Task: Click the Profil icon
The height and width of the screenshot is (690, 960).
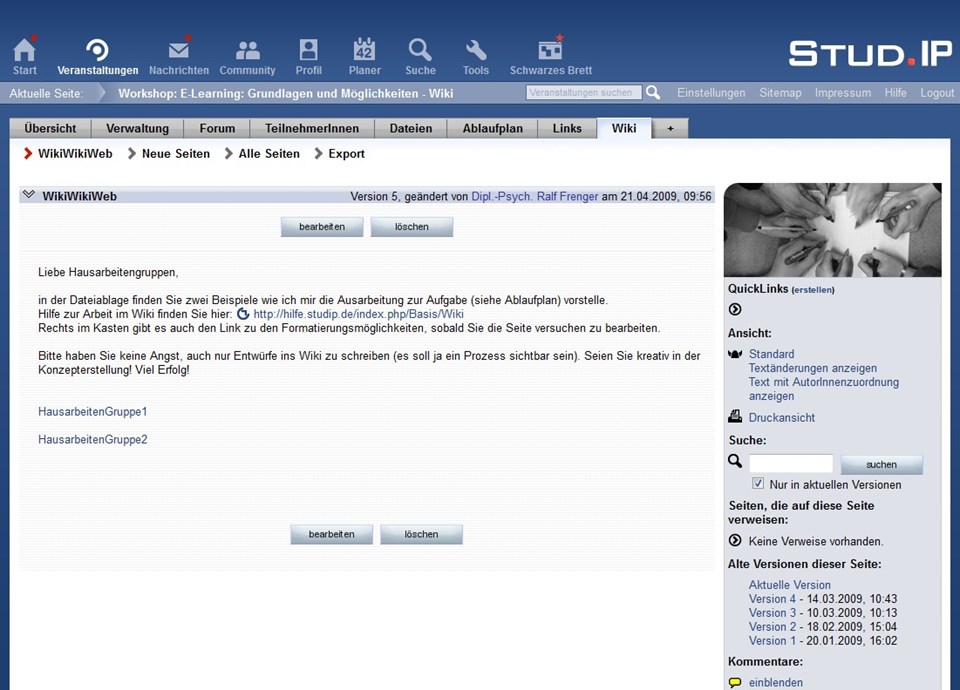Action: pyautogui.click(x=309, y=50)
